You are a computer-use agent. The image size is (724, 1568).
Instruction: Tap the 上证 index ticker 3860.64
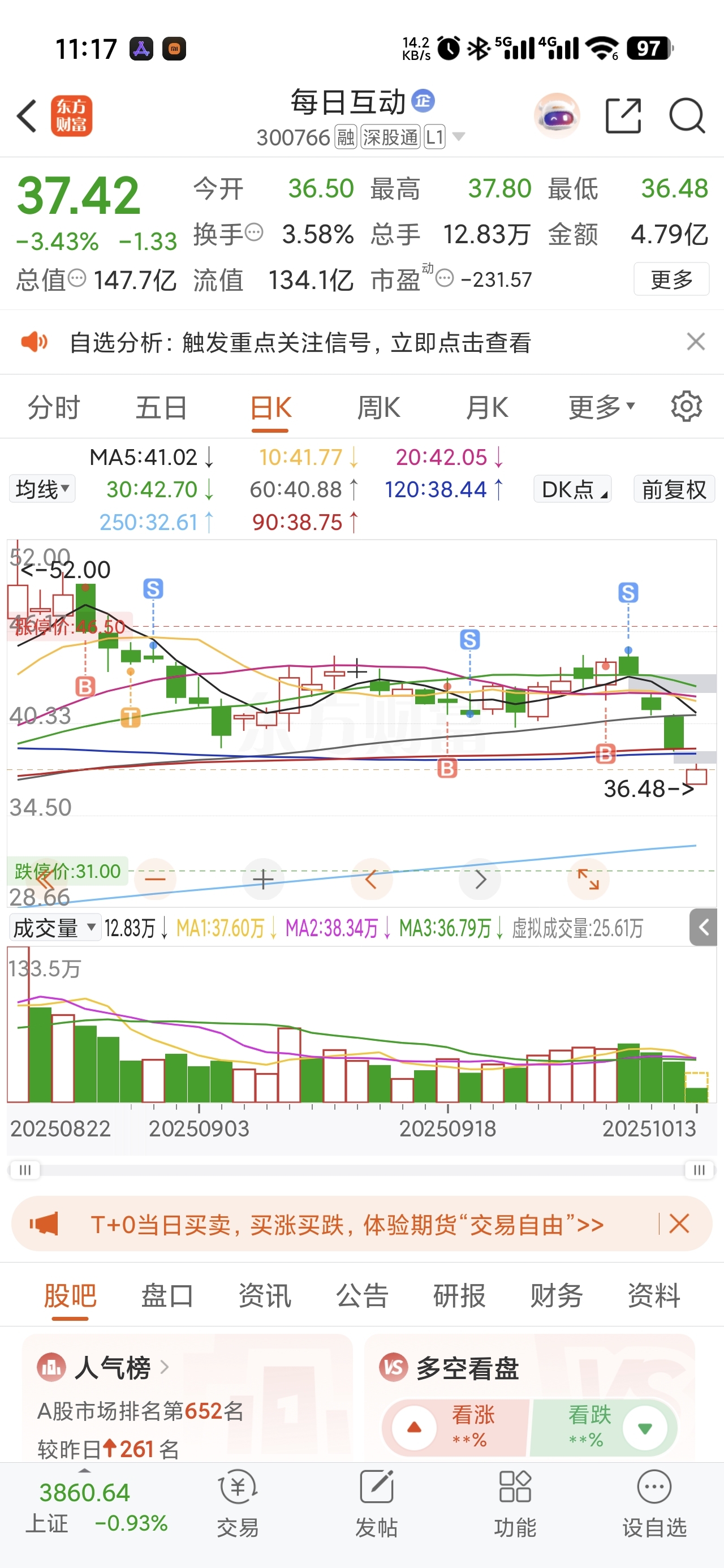[x=85, y=1493]
